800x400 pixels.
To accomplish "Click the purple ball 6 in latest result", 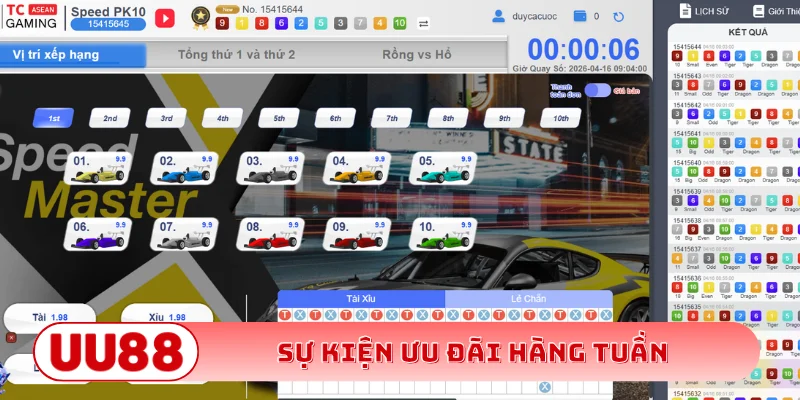I will pyautogui.click(x=281, y=23).
